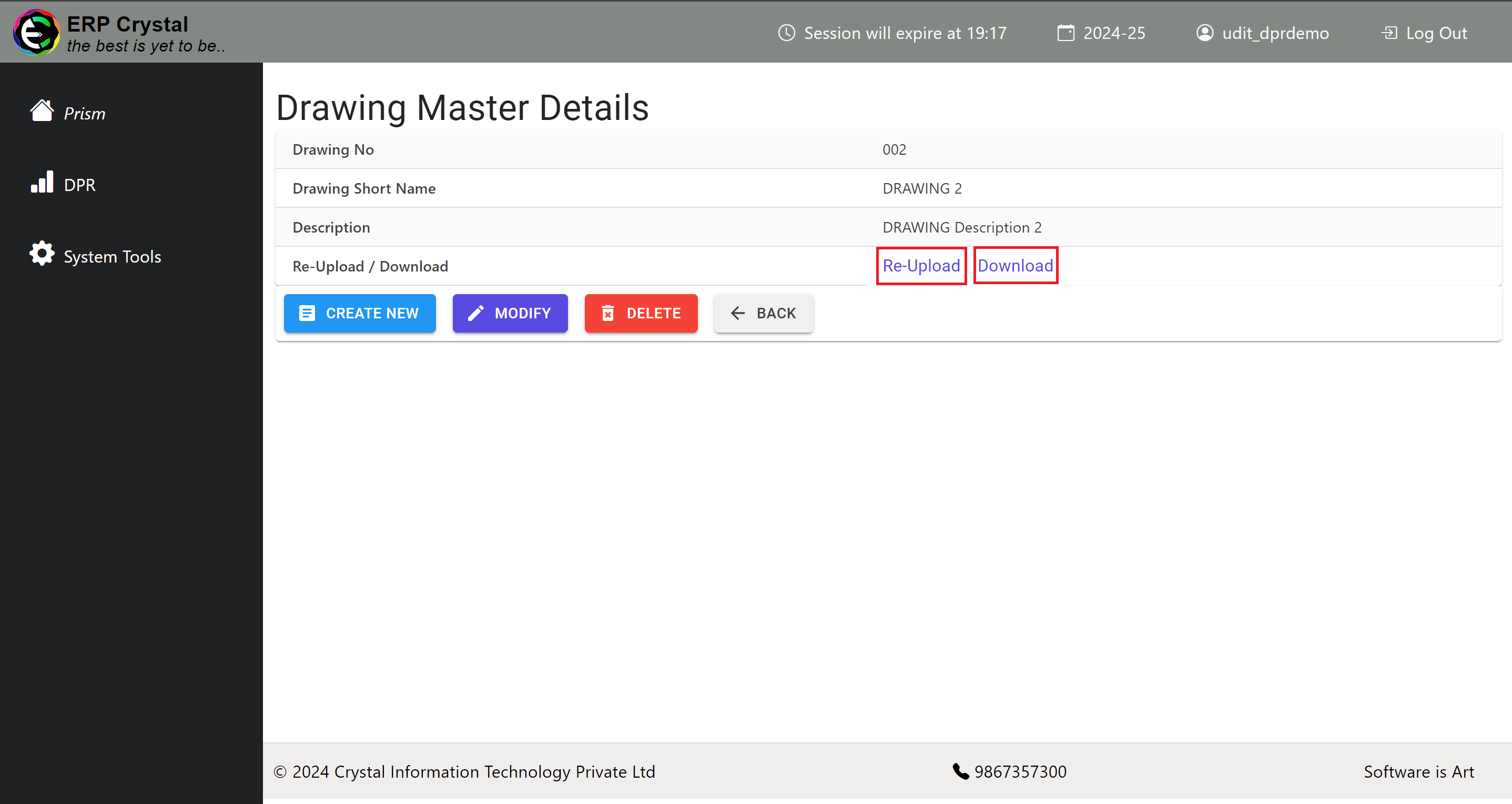1512x804 pixels.
Task: Click the user account udit_dprdemo
Action: click(x=1264, y=32)
